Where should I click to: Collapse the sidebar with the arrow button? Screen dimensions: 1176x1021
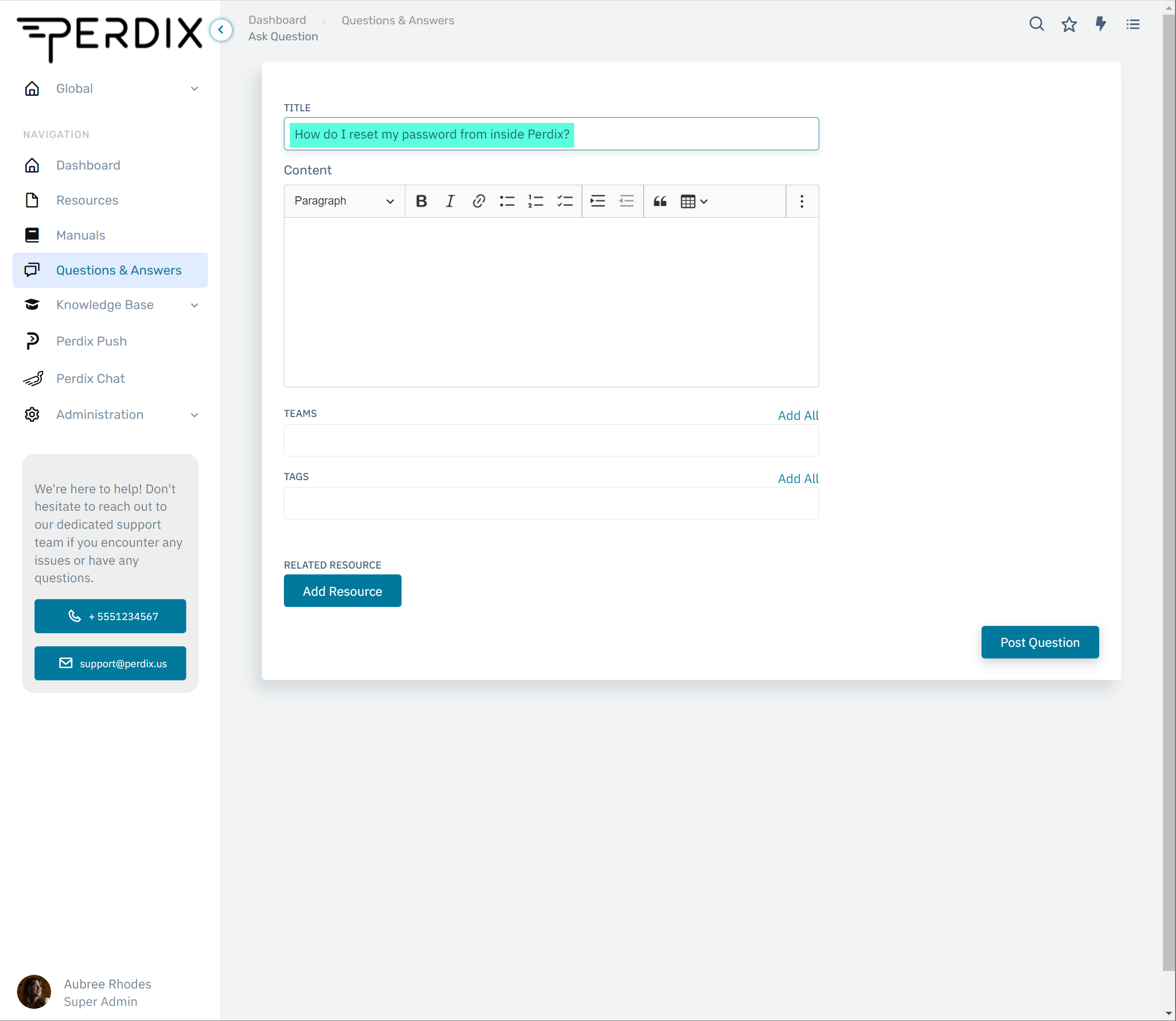tap(221, 30)
